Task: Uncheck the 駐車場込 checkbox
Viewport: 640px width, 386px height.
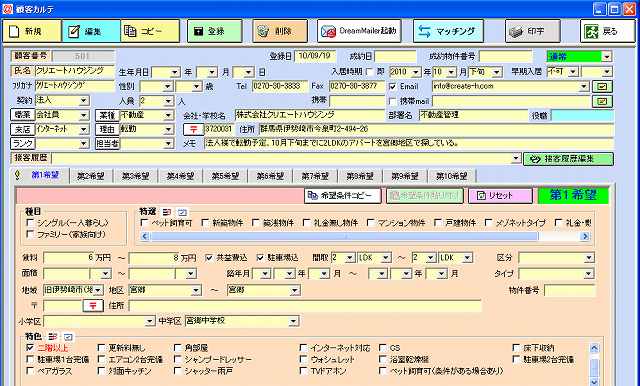Action: 260,258
